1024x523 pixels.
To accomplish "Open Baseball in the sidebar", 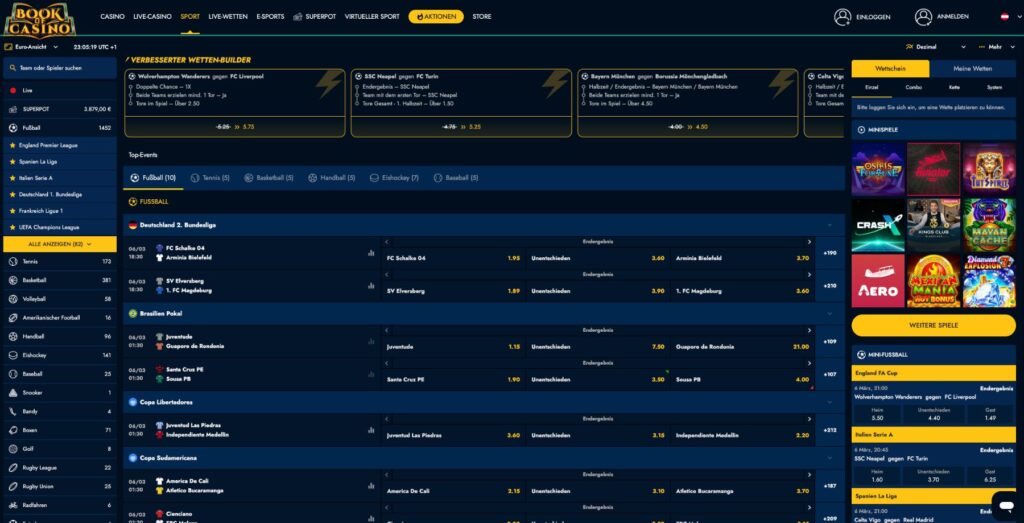I will click(x=59, y=374).
